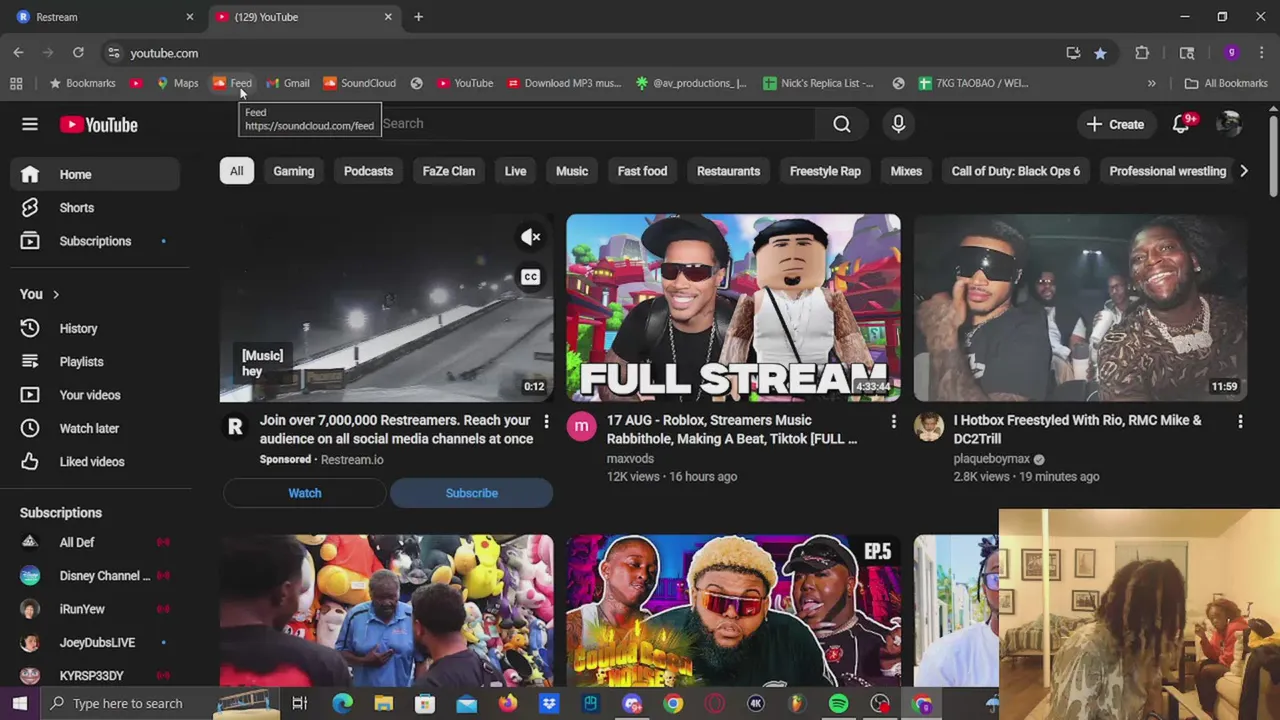The width and height of the screenshot is (1280, 720).
Task: Expand the You section chevron
Action: pyautogui.click(x=56, y=295)
